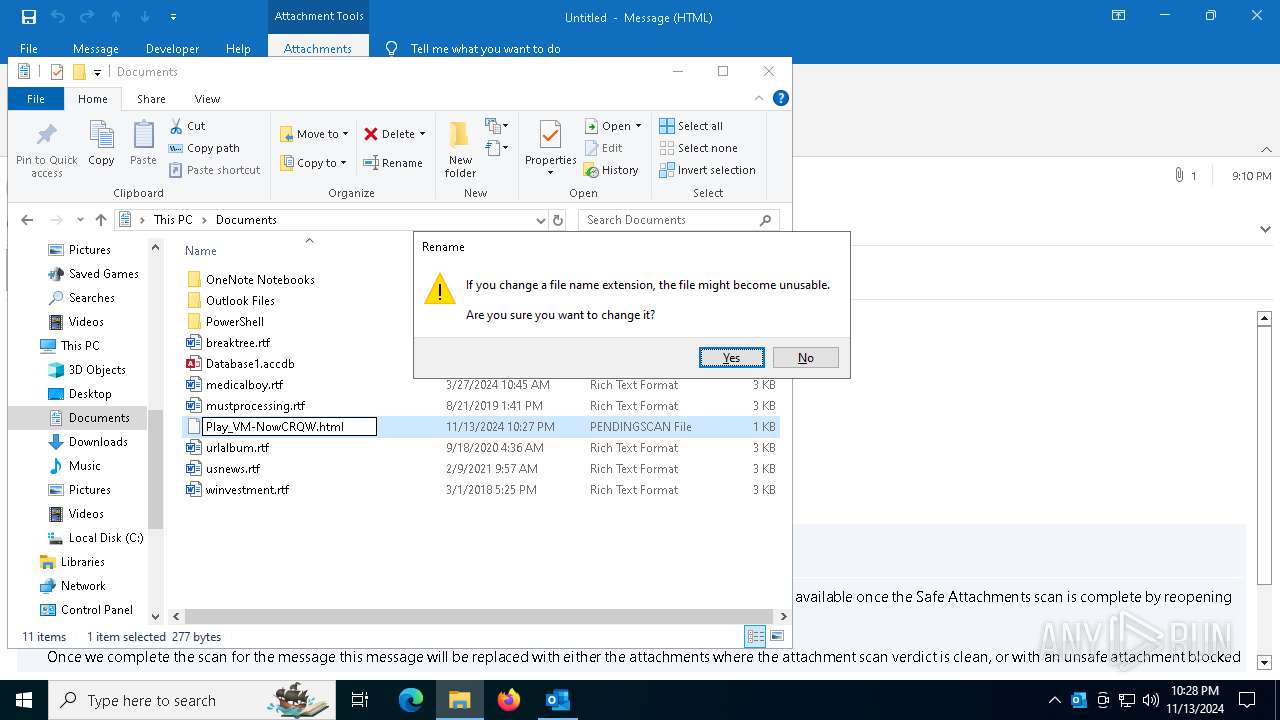Refresh the Documents folder
Image resolution: width=1280 pixels, height=720 pixels.
coord(558,220)
